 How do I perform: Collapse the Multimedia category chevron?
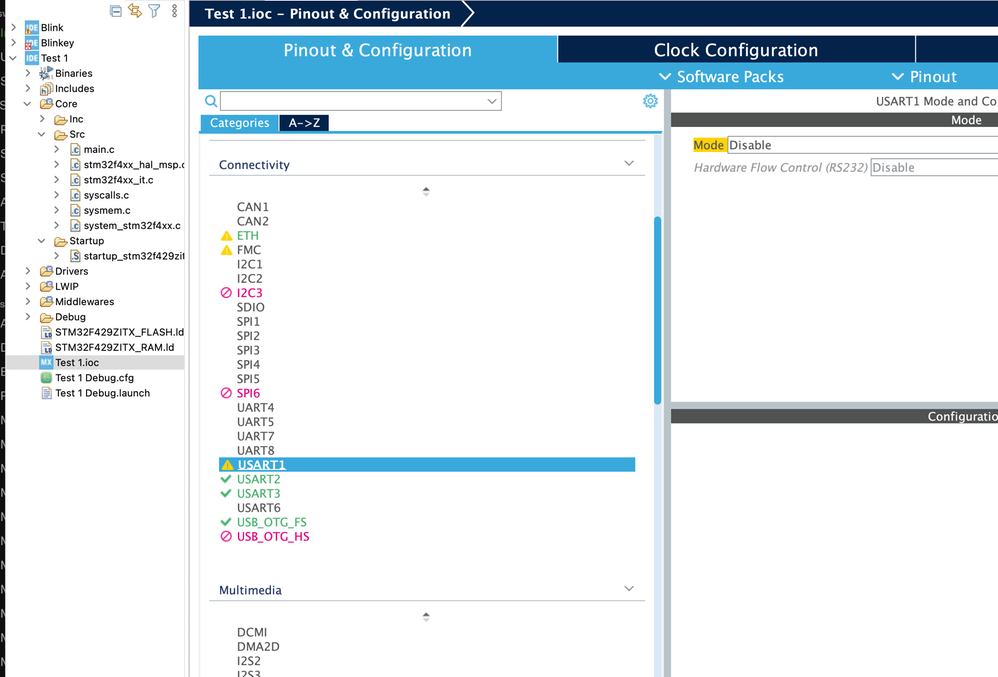(x=629, y=589)
